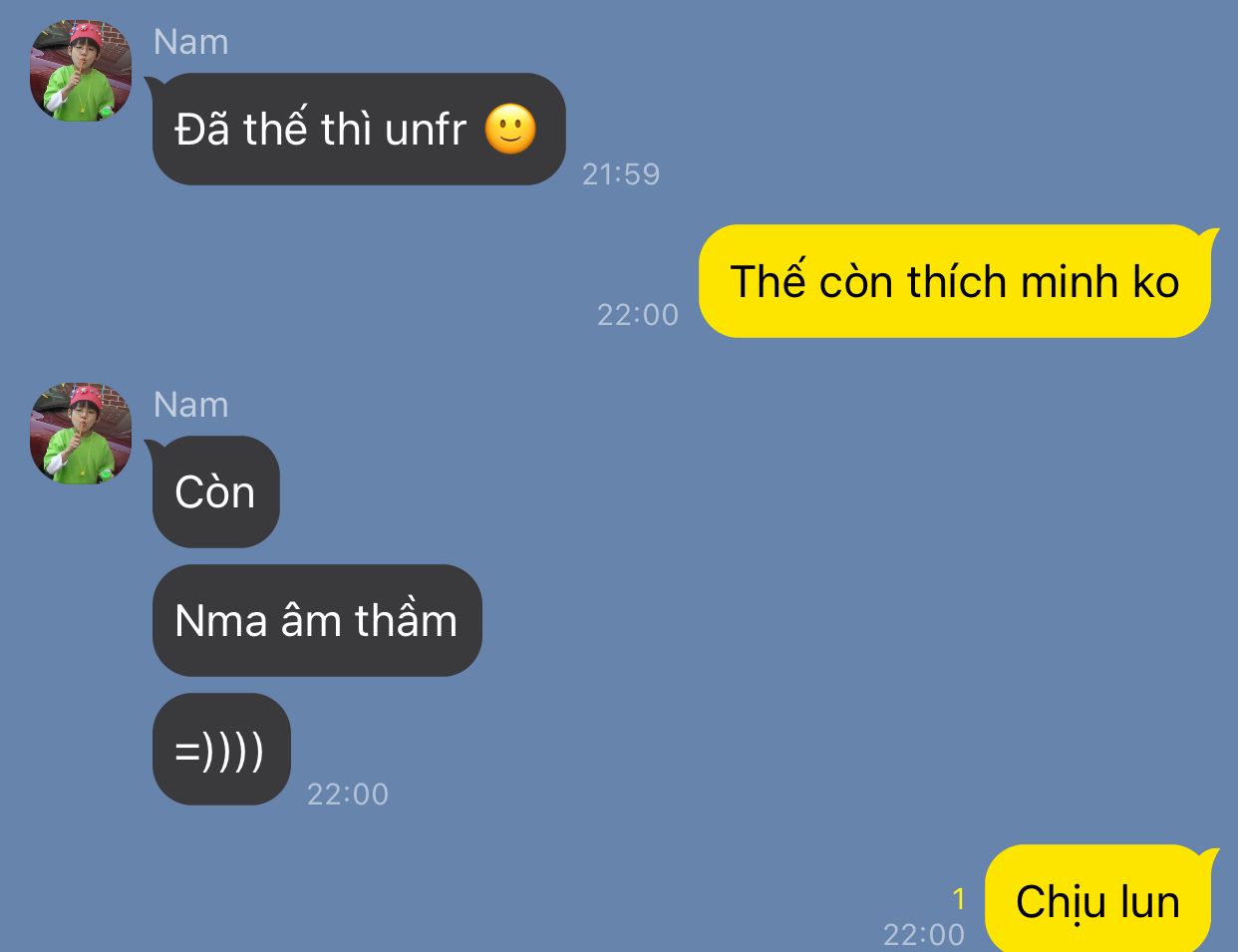This screenshot has width=1238, height=952.
Task: Tap the 22:00 timestamp beside "Chịu lun"
Action: (924, 935)
